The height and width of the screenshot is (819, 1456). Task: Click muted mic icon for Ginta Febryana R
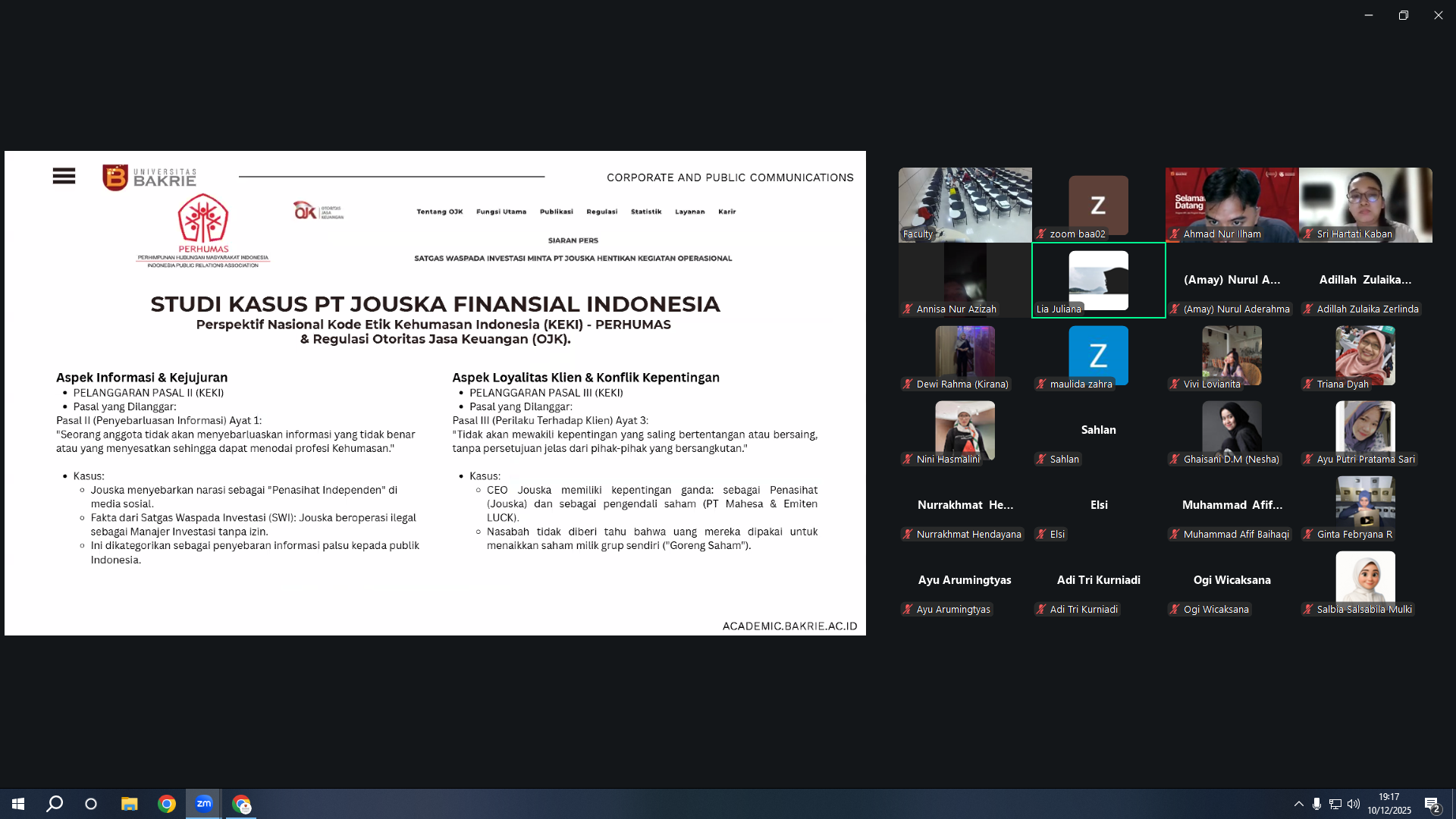(x=1308, y=535)
